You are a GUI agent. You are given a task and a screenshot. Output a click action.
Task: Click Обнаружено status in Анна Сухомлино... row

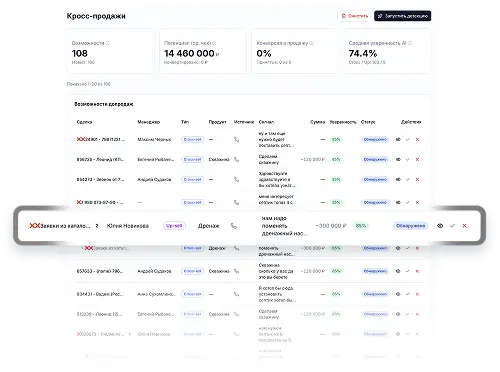point(375,294)
